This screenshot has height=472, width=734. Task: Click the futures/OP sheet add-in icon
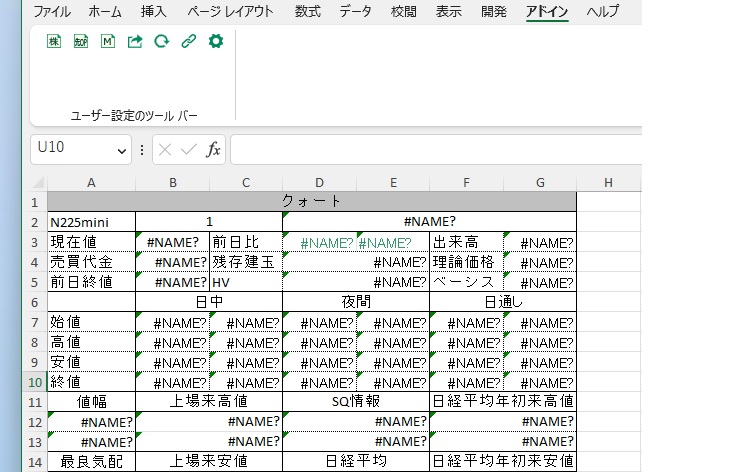coord(81,42)
